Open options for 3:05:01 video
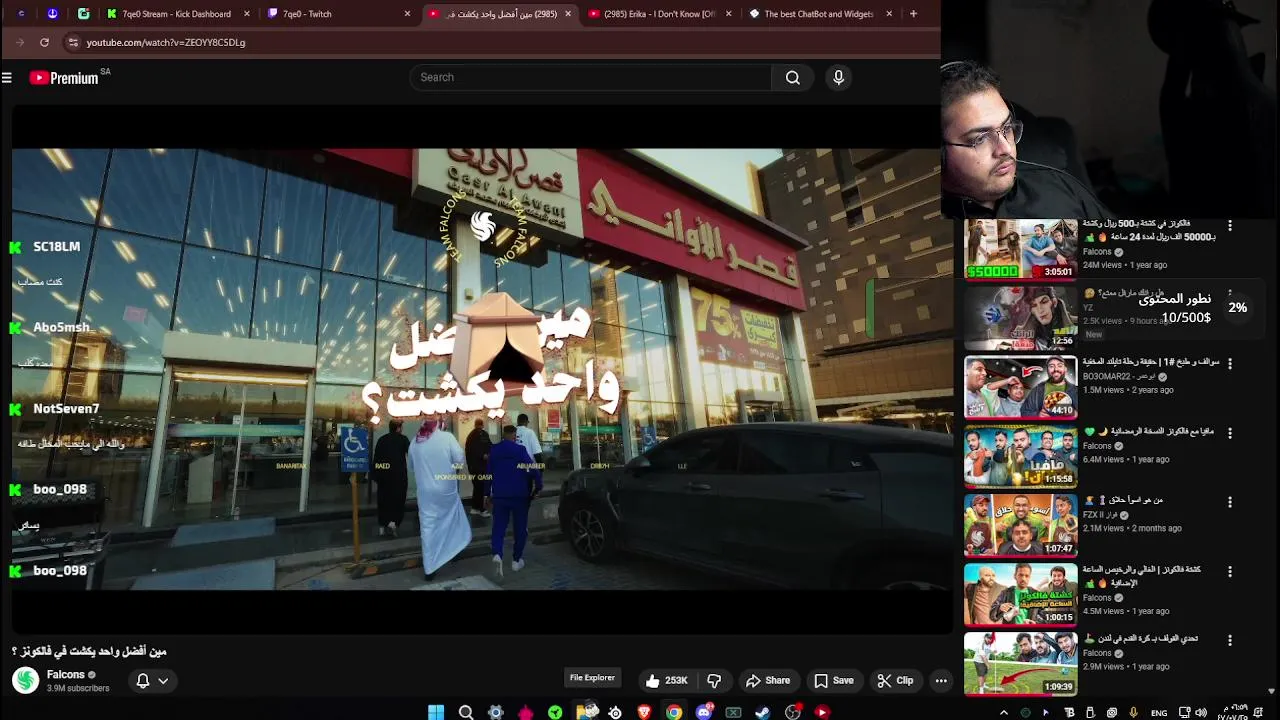Image resolution: width=1280 pixels, height=720 pixels. (1230, 226)
